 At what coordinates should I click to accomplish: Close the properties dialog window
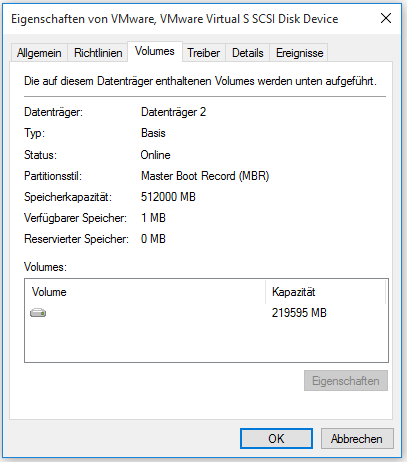386,18
